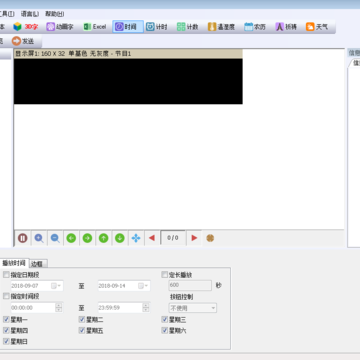Screen dimensions: 360x360
Task: Click the brown round icon after page arrows
Action: (x=210, y=238)
